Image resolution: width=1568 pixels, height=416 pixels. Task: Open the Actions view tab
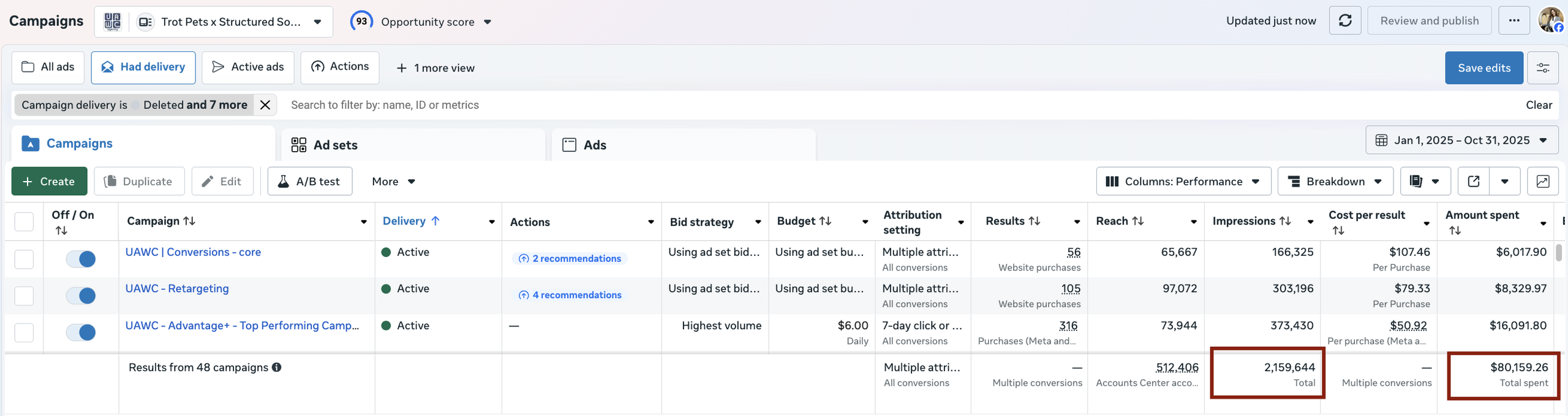340,67
